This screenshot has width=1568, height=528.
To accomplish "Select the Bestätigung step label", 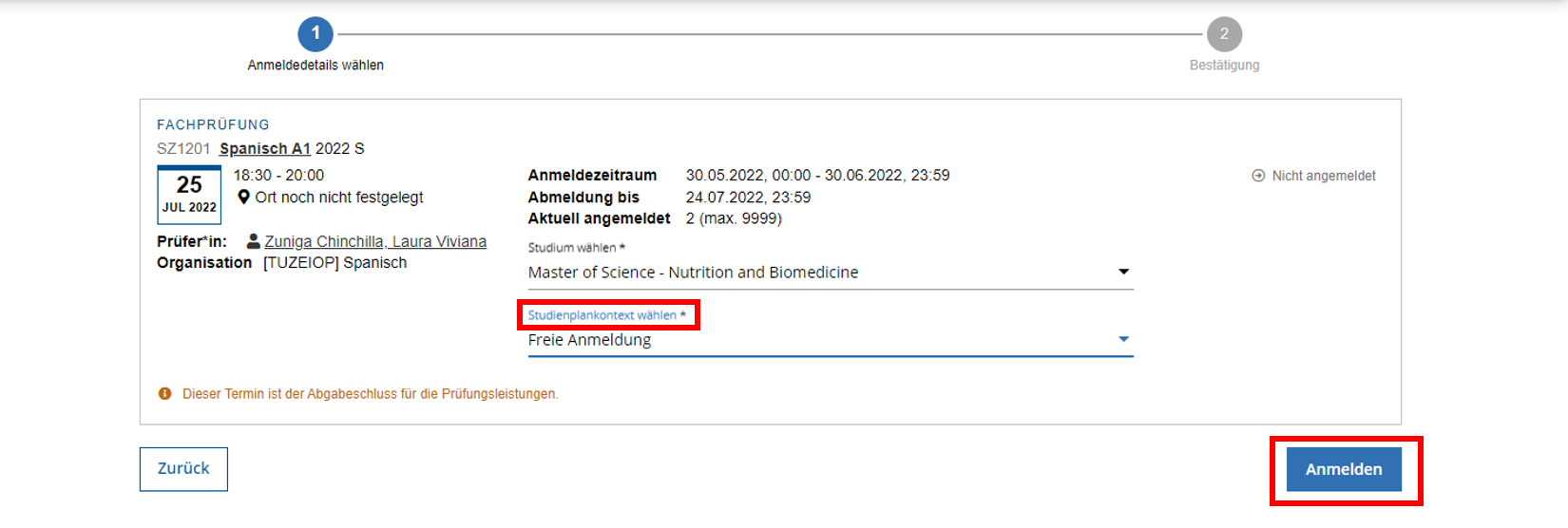I will point(1224,65).
